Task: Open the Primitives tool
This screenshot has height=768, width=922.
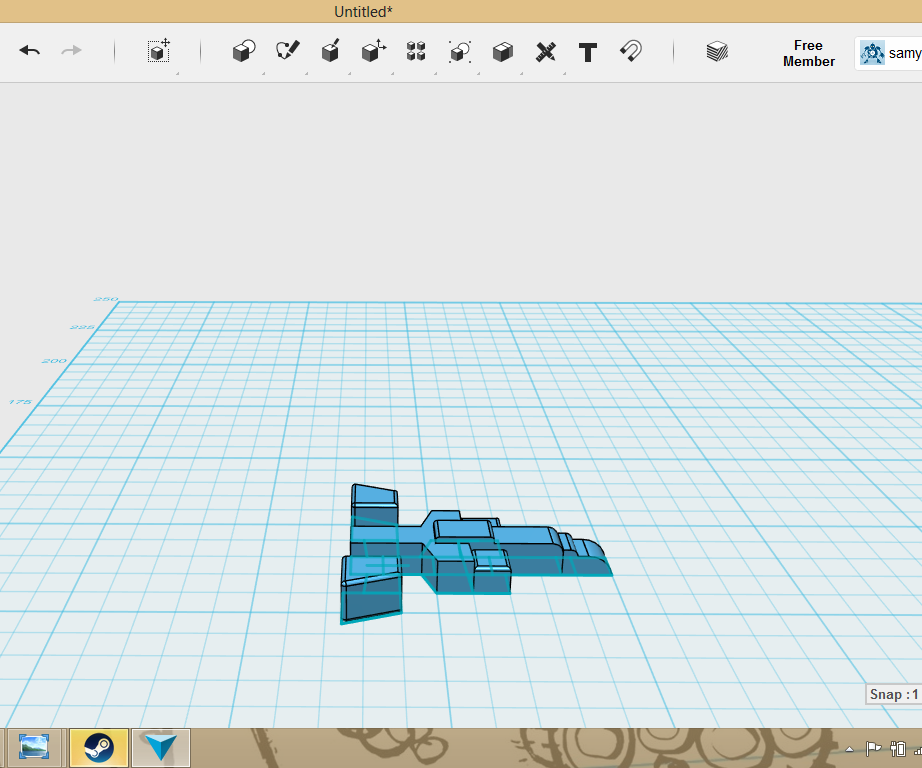Action: (243, 51)
